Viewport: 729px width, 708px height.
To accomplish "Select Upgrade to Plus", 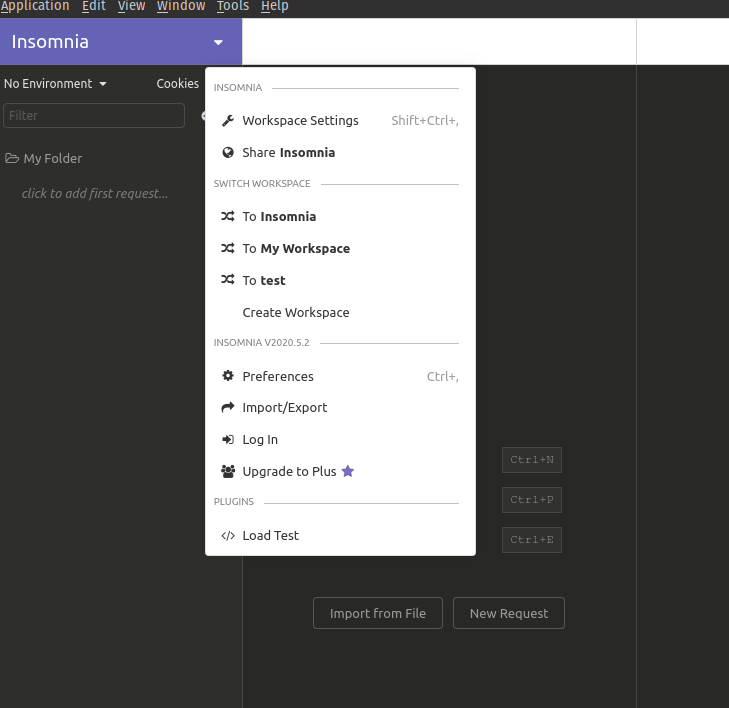I will click(x=340, y=471).
